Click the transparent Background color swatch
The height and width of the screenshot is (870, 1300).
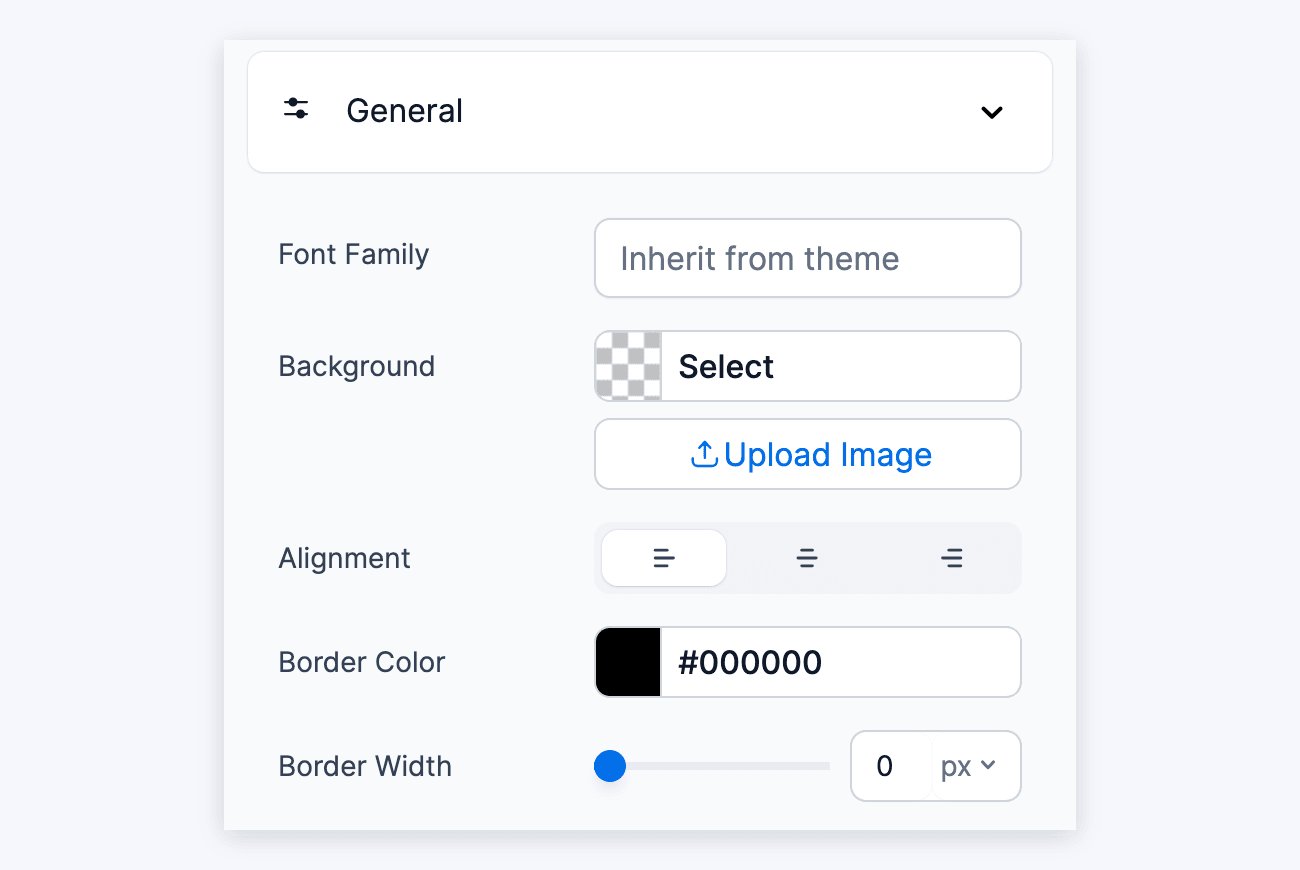point(628,366)
